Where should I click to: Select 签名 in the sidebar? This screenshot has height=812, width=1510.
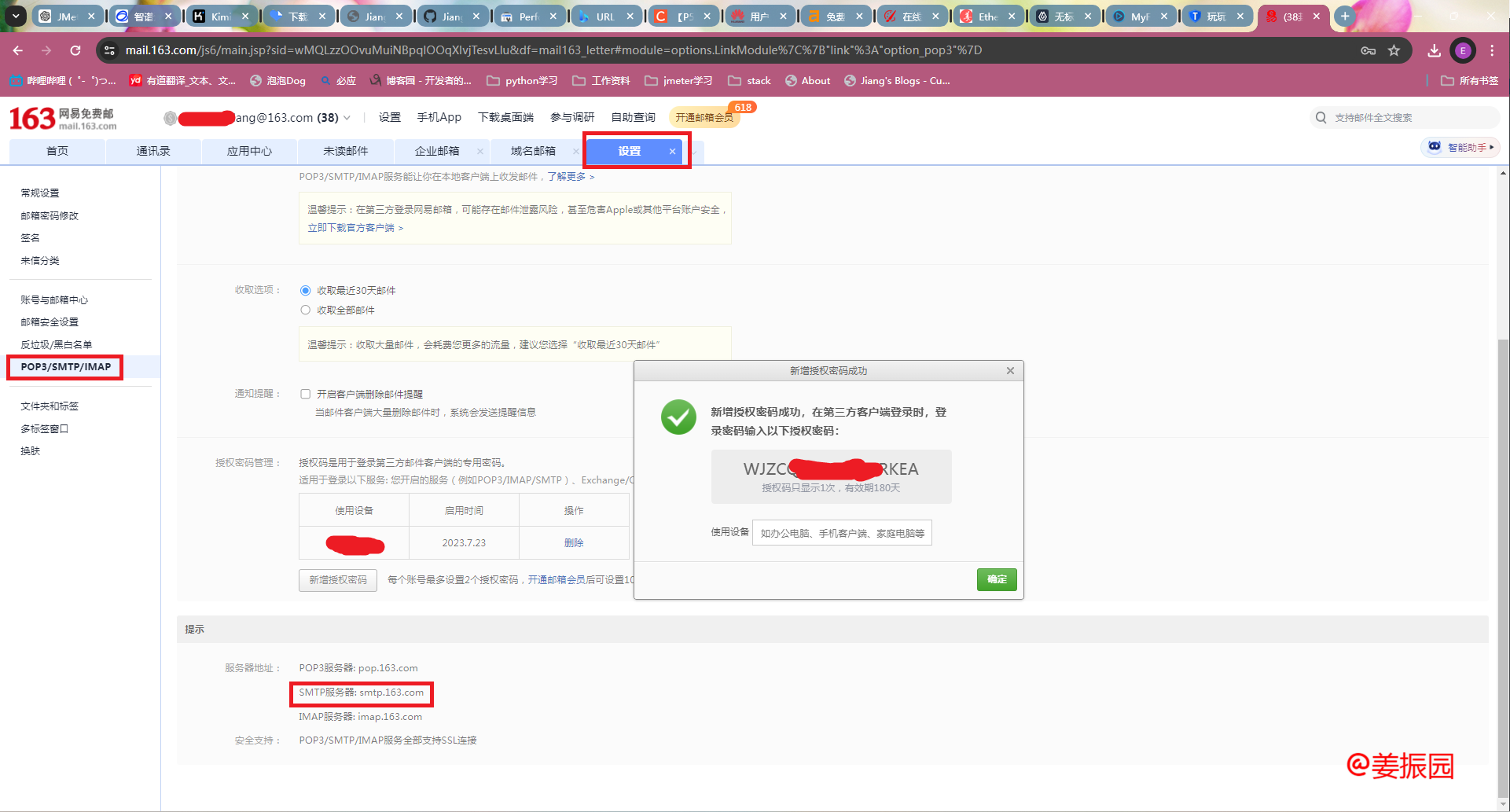tap(30, 238)
